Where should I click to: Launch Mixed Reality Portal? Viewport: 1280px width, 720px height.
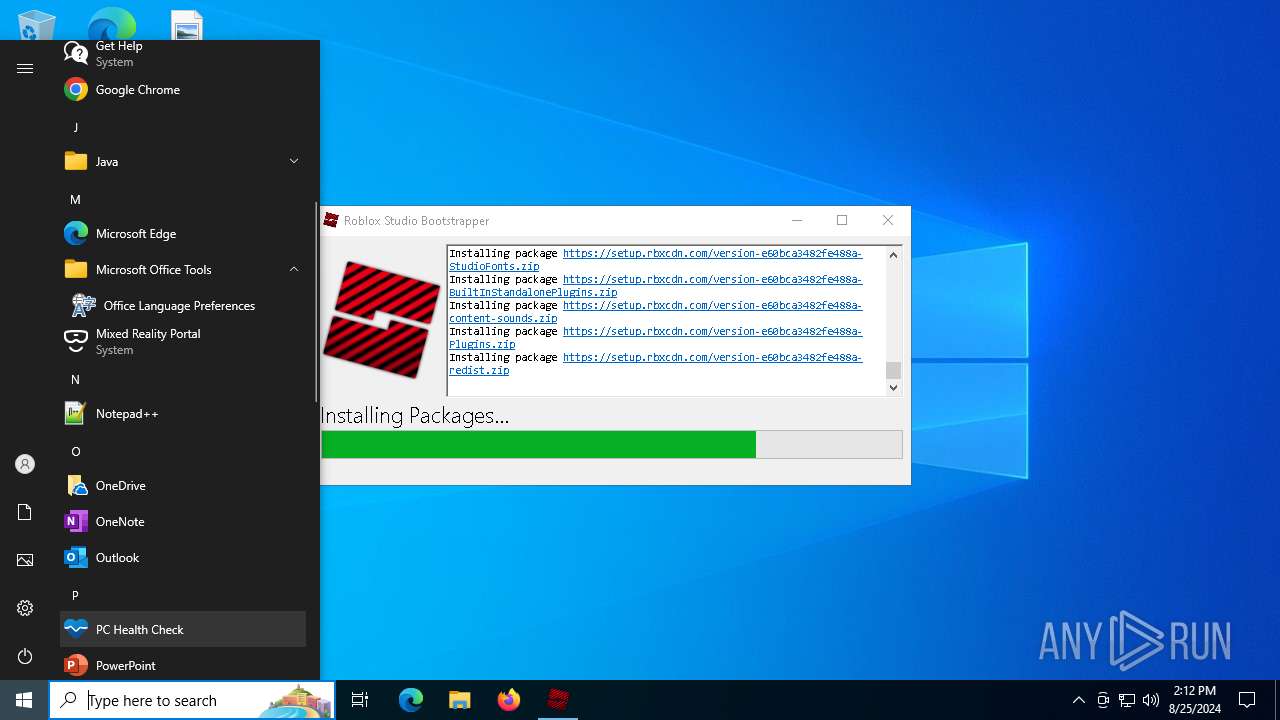tap(183, 342)
